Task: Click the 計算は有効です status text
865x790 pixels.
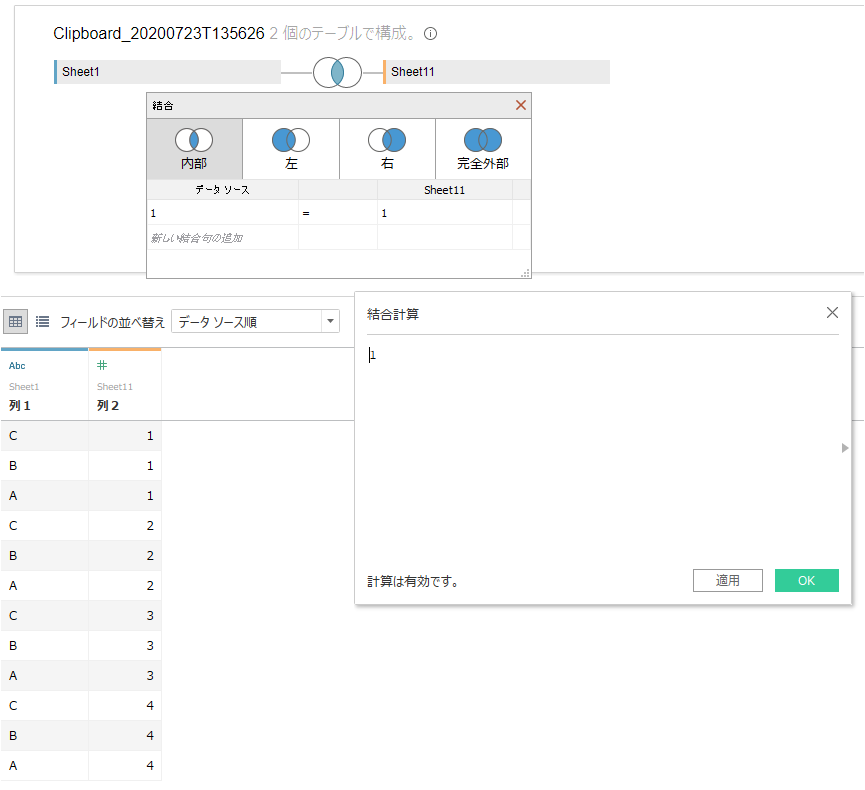Action: (413, 581)
